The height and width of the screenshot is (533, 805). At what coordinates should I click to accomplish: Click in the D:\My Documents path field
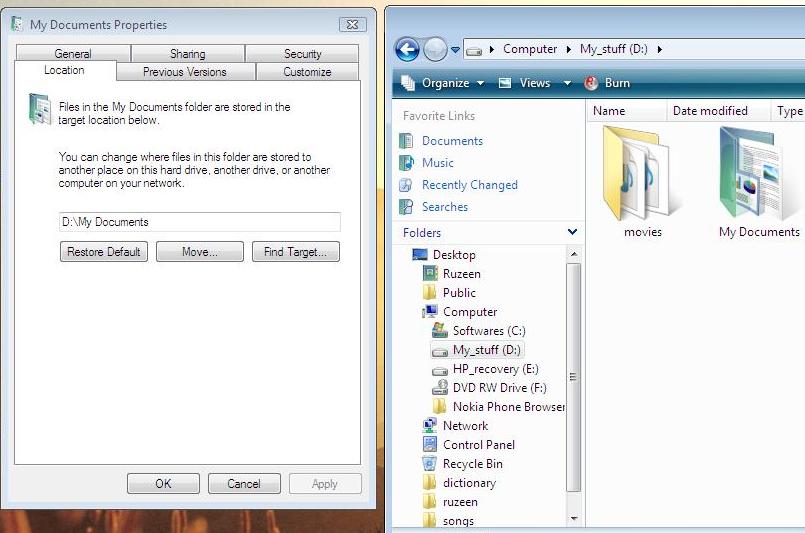(x=200, y=222)
